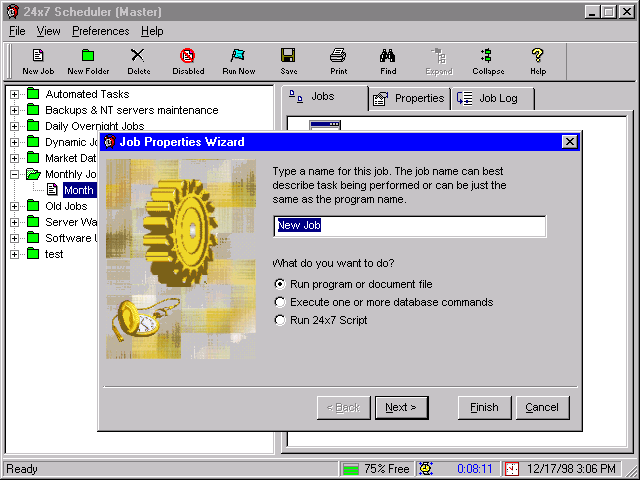640x480 pixels.
Task: Switch to the Properties tab
Action: tap(409, 98)
